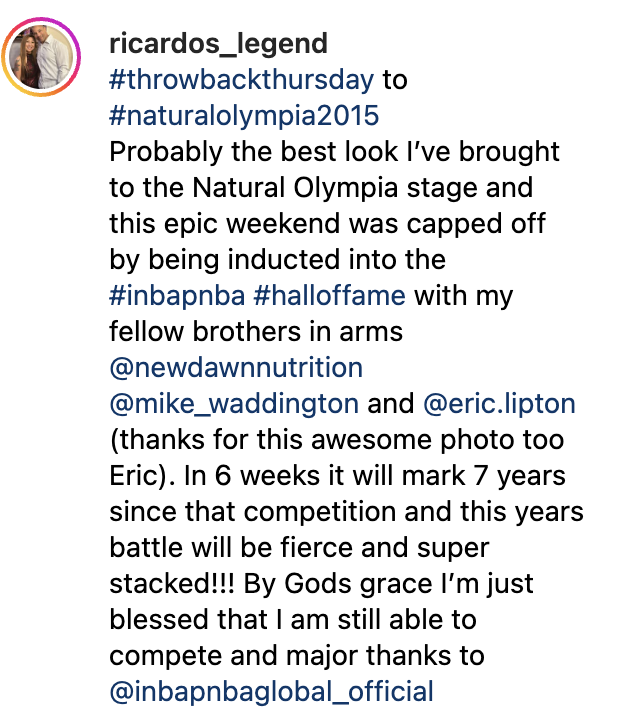Visit the @newdawnnutrition profile mention
Viewport: 624px width, 714px height.
point(236,367)
